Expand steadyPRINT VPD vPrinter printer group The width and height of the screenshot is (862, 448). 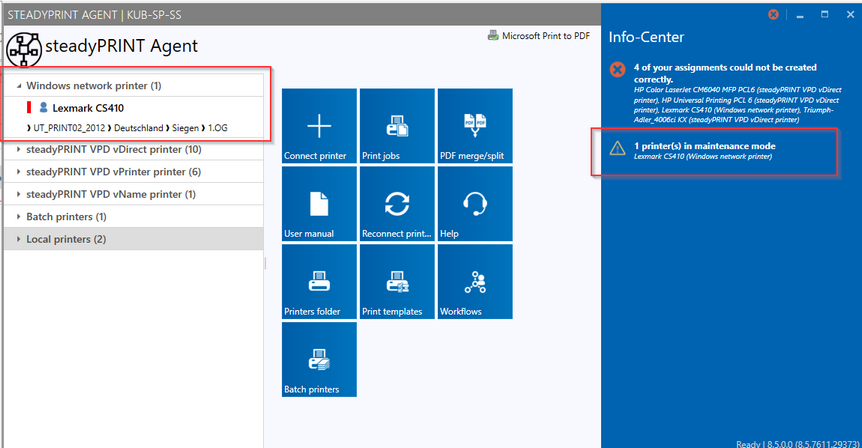click(x=19, y=172)
